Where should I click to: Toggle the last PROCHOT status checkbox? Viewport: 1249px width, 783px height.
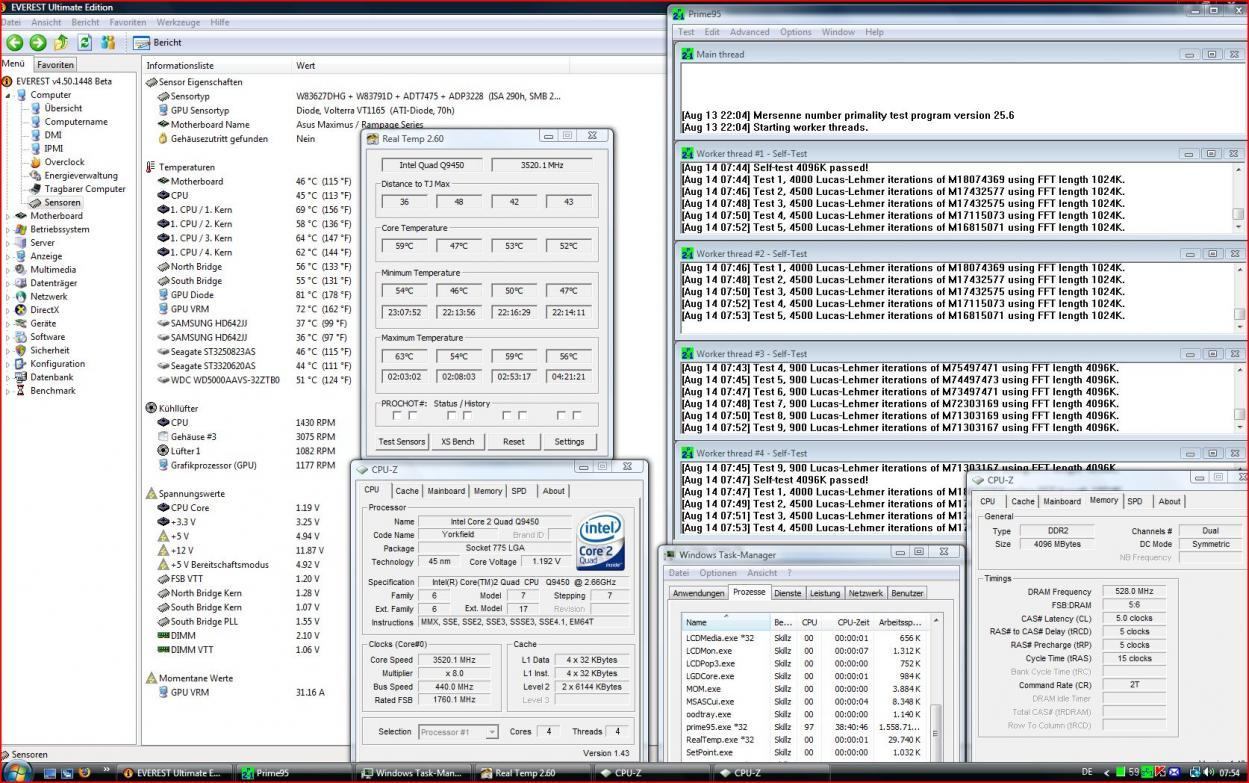[x=576, y=415]
